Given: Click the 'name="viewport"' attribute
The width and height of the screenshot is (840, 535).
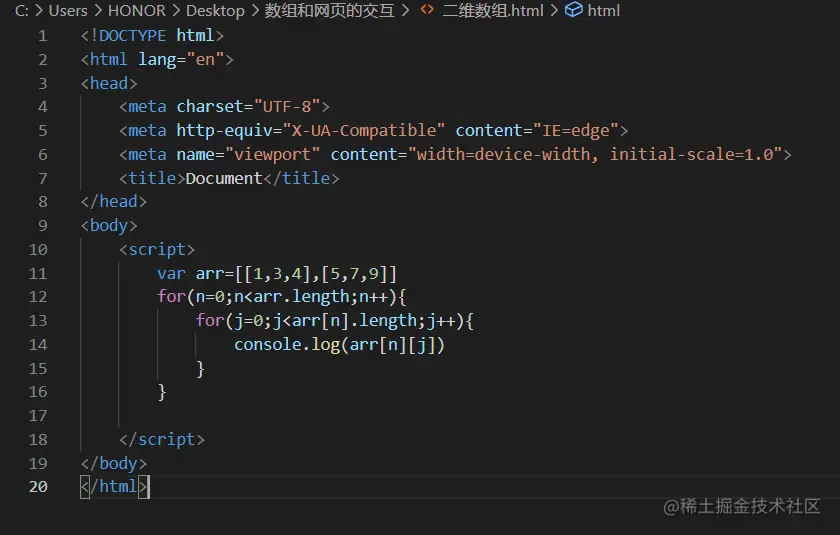Looking at the screenshot, I should (x=248, y=154).
